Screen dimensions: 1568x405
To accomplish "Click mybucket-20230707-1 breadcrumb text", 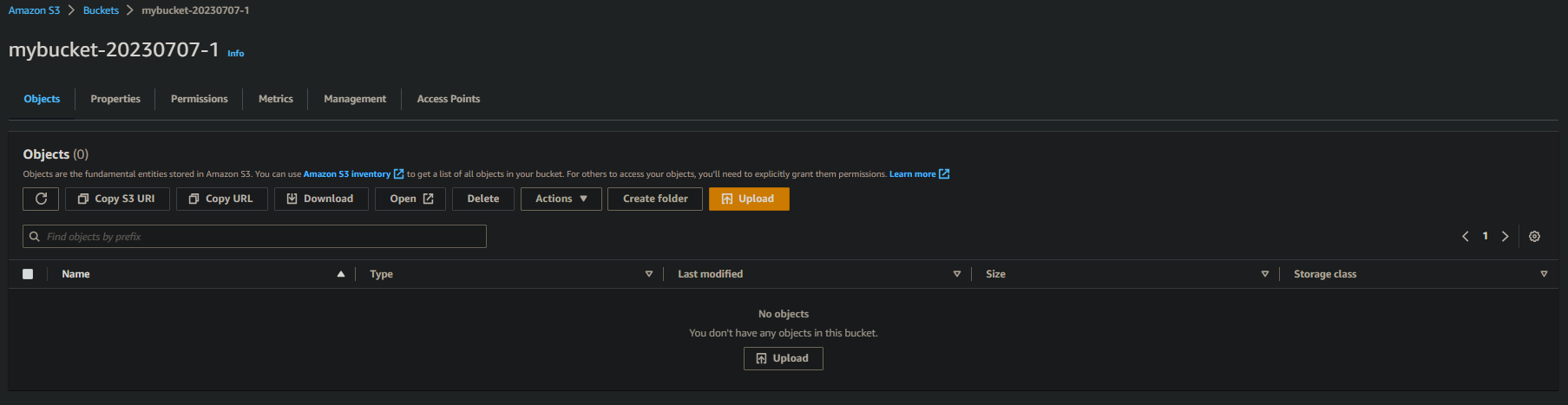I will coord(195,10).
